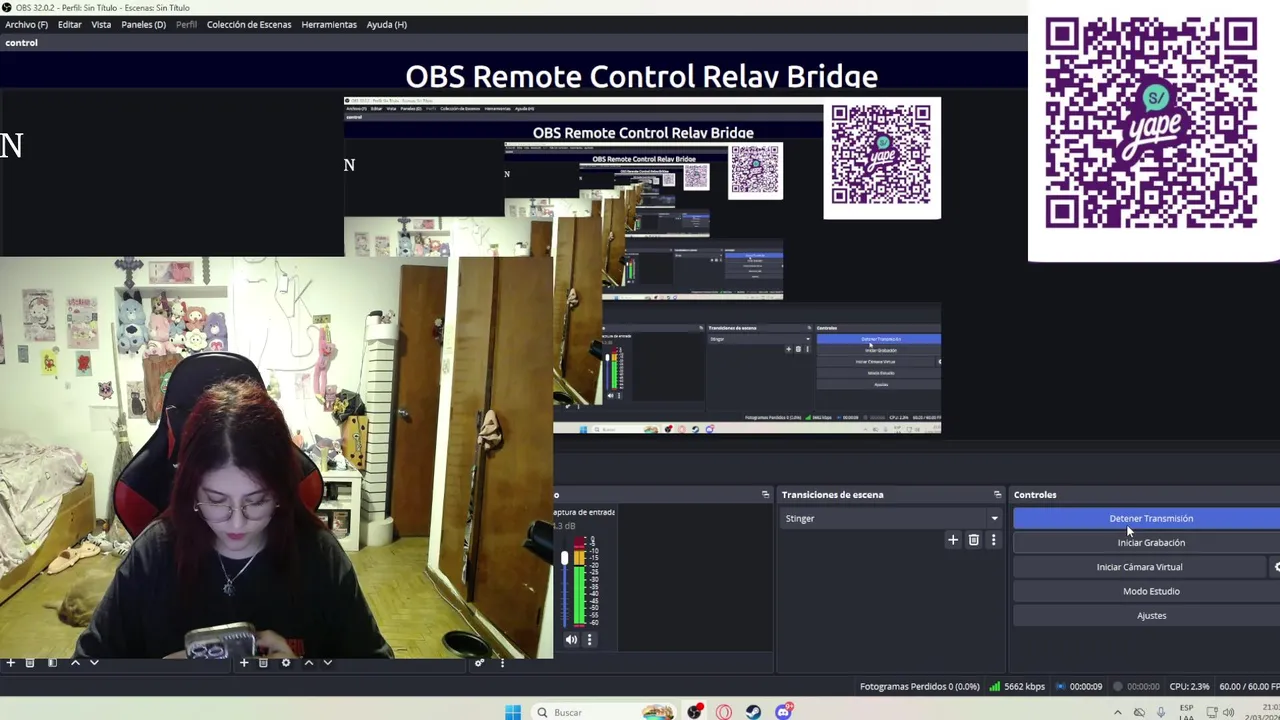Click the display monitor tray icon

click(x=1212, y=713)
